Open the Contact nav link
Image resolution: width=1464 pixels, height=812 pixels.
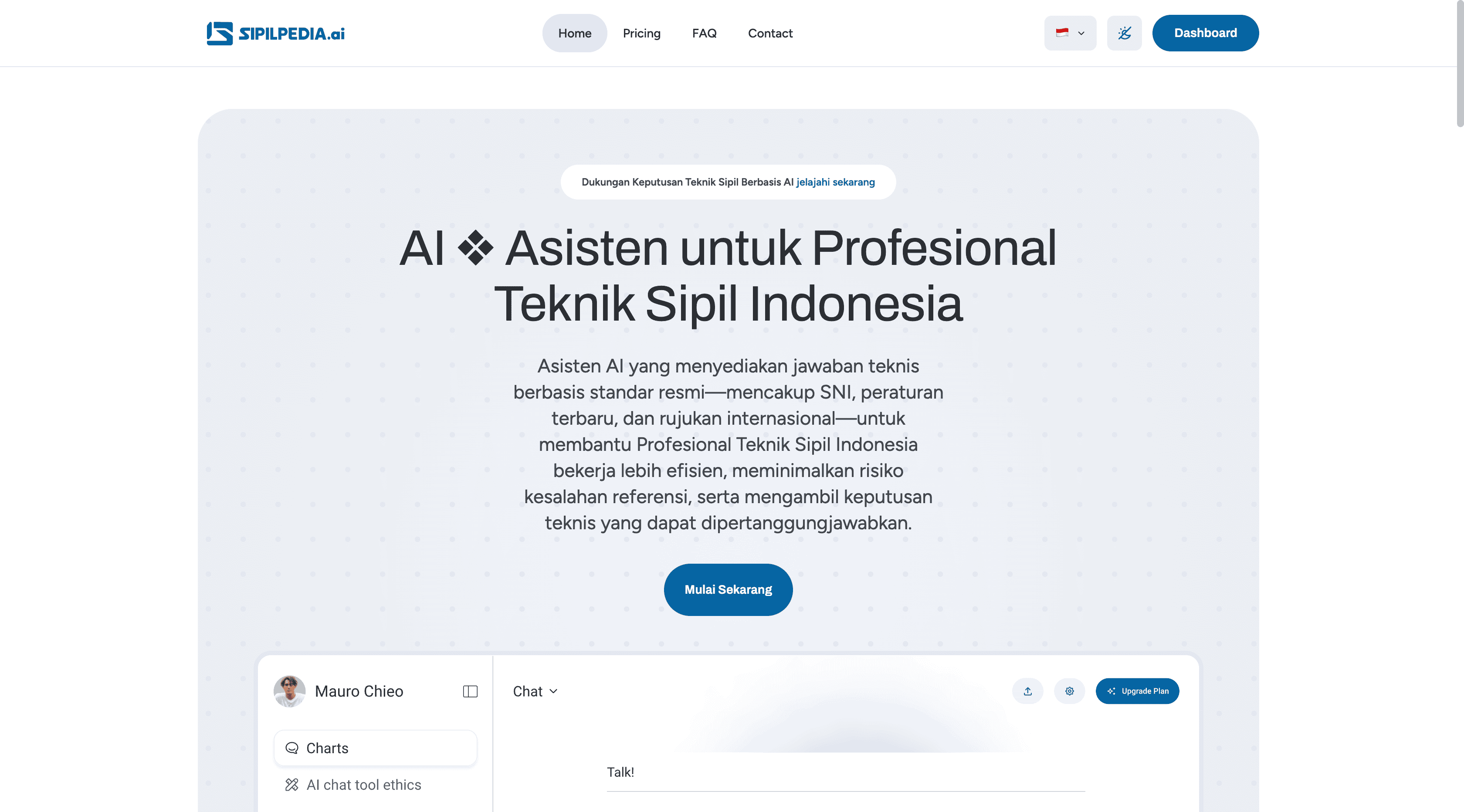(769, 33)
